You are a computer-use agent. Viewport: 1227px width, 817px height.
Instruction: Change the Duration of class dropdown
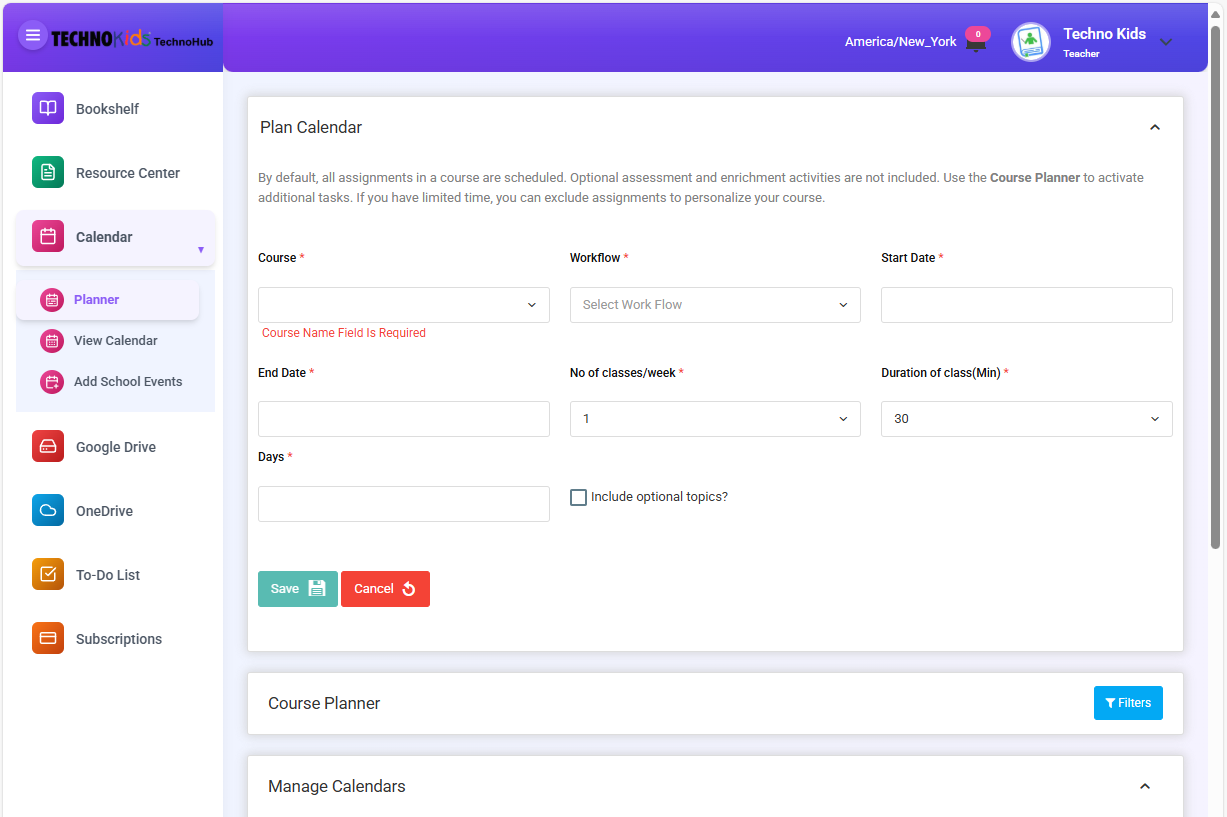(x=1026, y=418)
